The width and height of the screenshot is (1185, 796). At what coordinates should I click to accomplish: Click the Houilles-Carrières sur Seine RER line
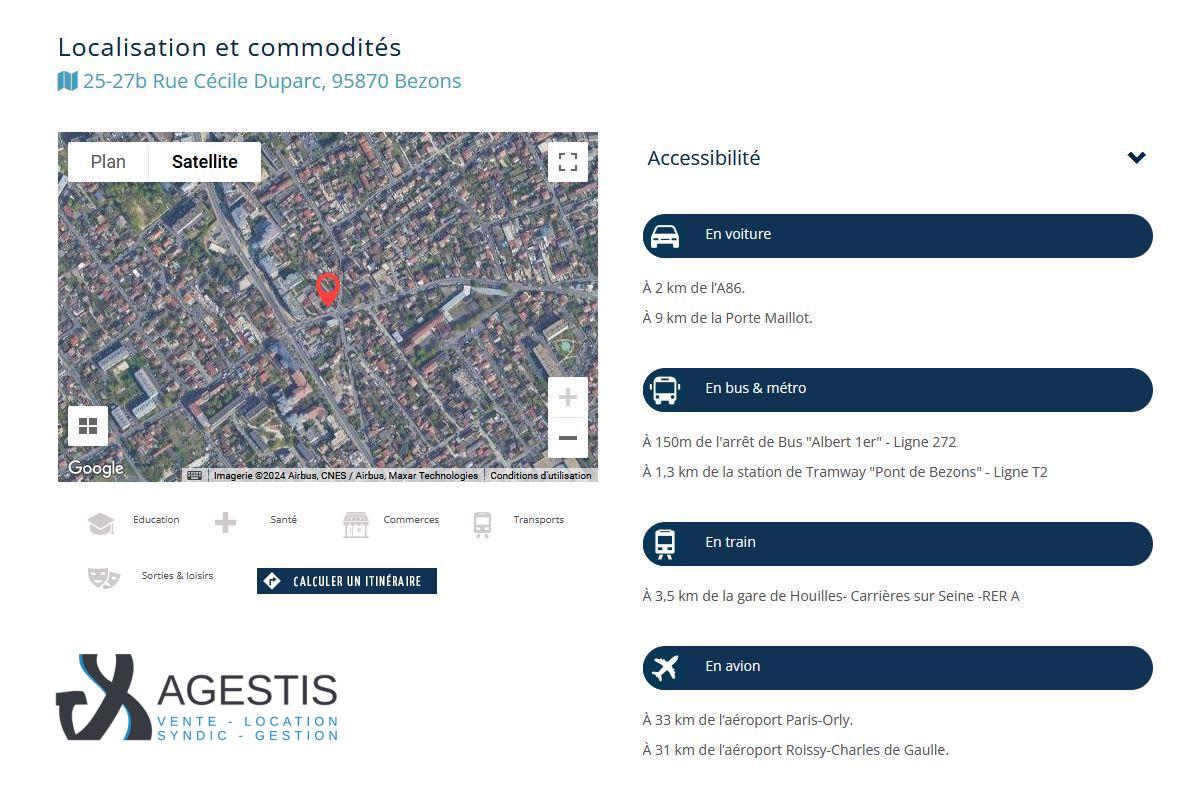click(x=831, y=596)
